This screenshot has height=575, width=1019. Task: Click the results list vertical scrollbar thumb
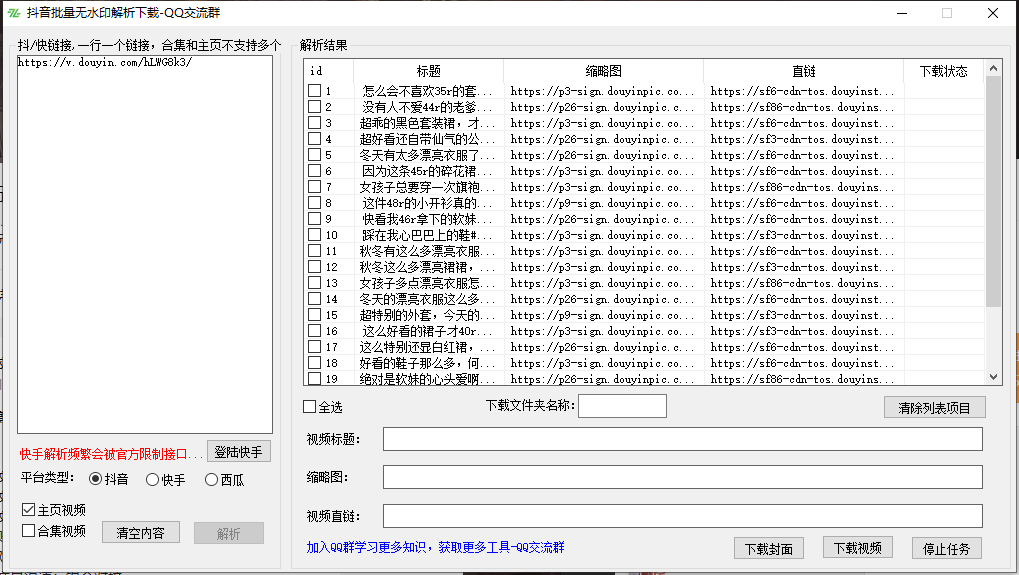[x=993, y=191]
